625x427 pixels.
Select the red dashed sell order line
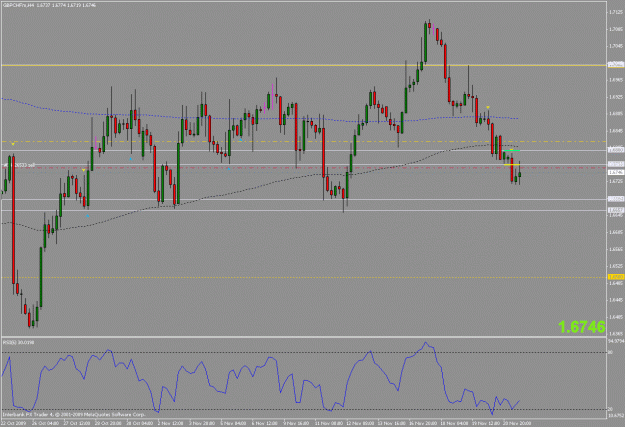pyautogui.click(x=303, y=168)
